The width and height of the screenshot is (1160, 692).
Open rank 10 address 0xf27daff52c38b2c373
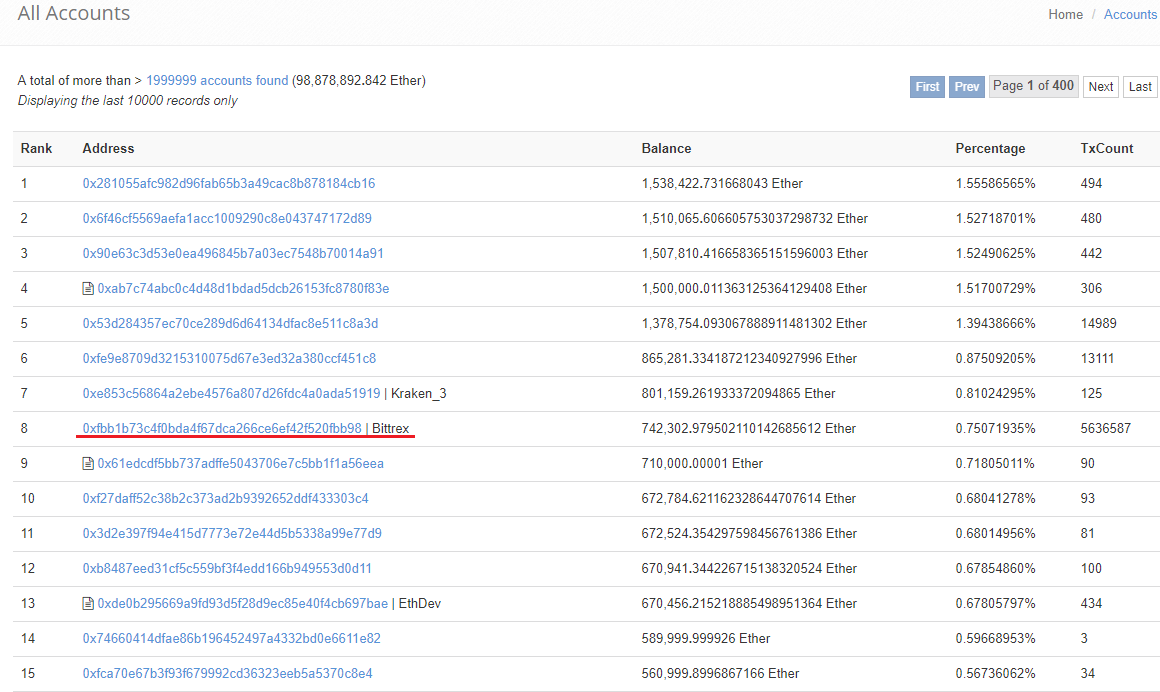tap(226, 499)
